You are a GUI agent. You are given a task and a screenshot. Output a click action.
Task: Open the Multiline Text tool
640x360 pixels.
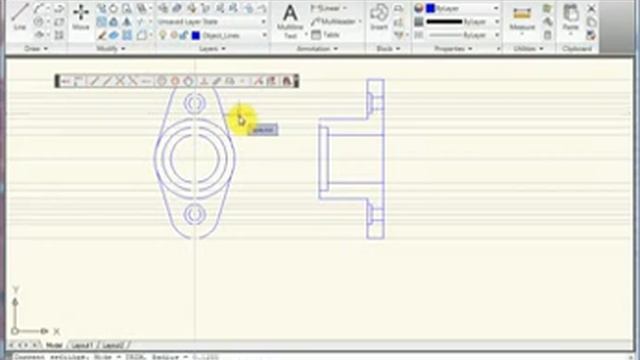[290, 21]
